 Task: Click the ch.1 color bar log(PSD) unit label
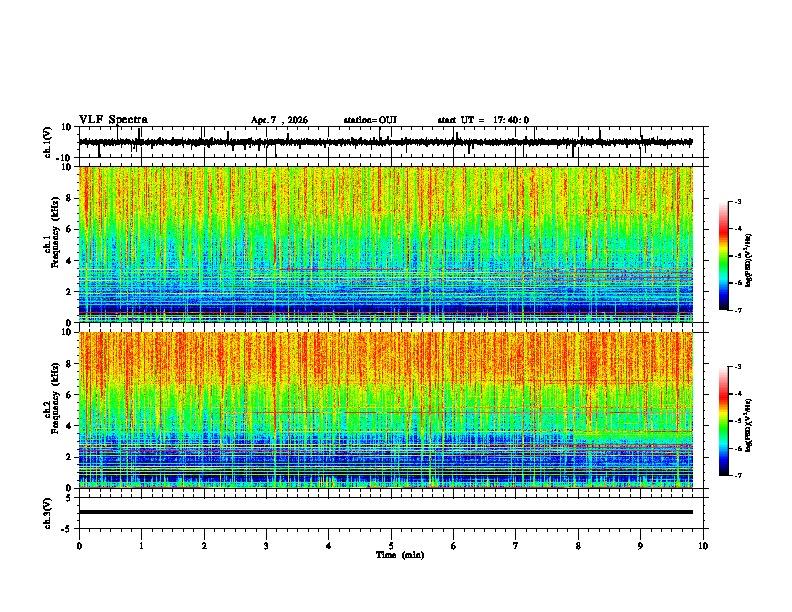(749, 261)
